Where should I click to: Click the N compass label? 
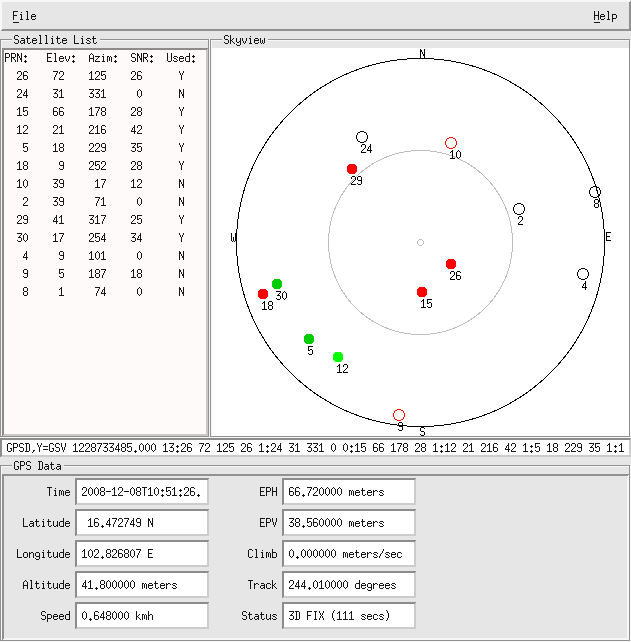[422, 54]
